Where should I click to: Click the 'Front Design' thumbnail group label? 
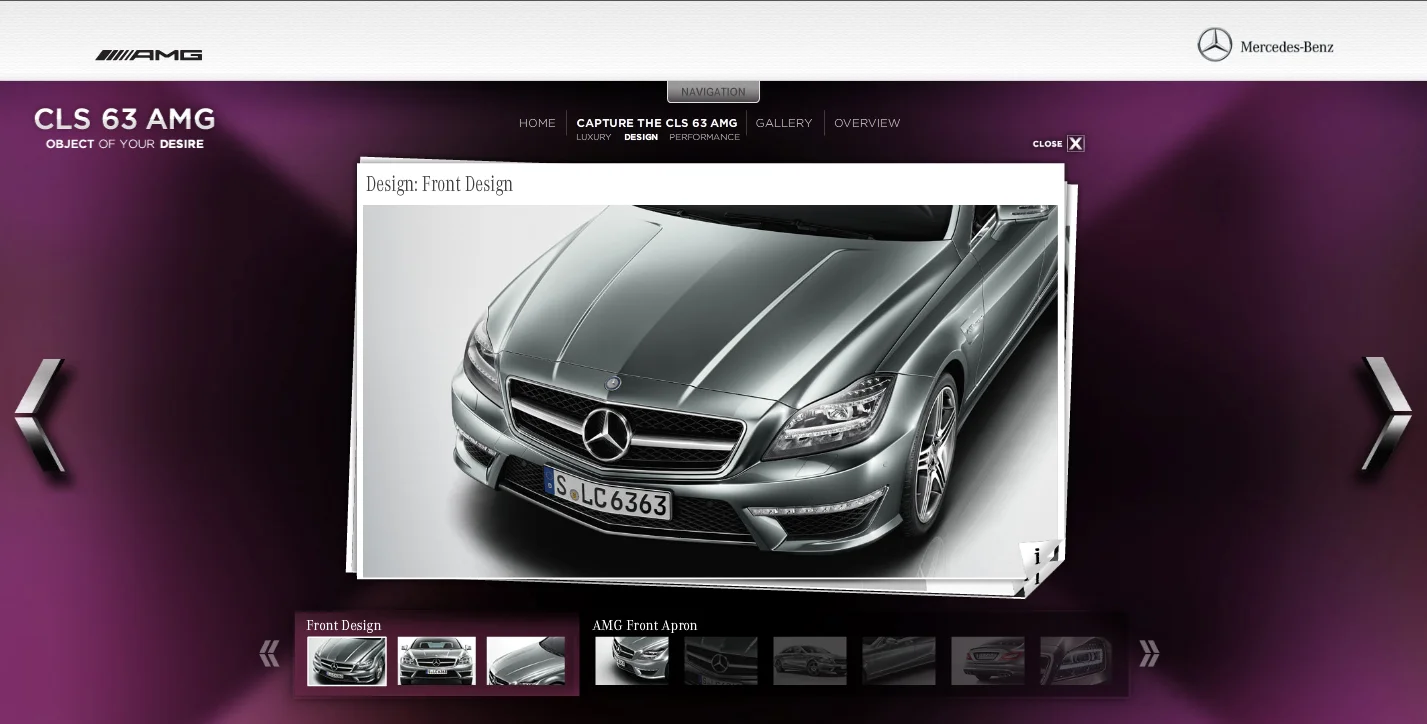tap(344, 625)
